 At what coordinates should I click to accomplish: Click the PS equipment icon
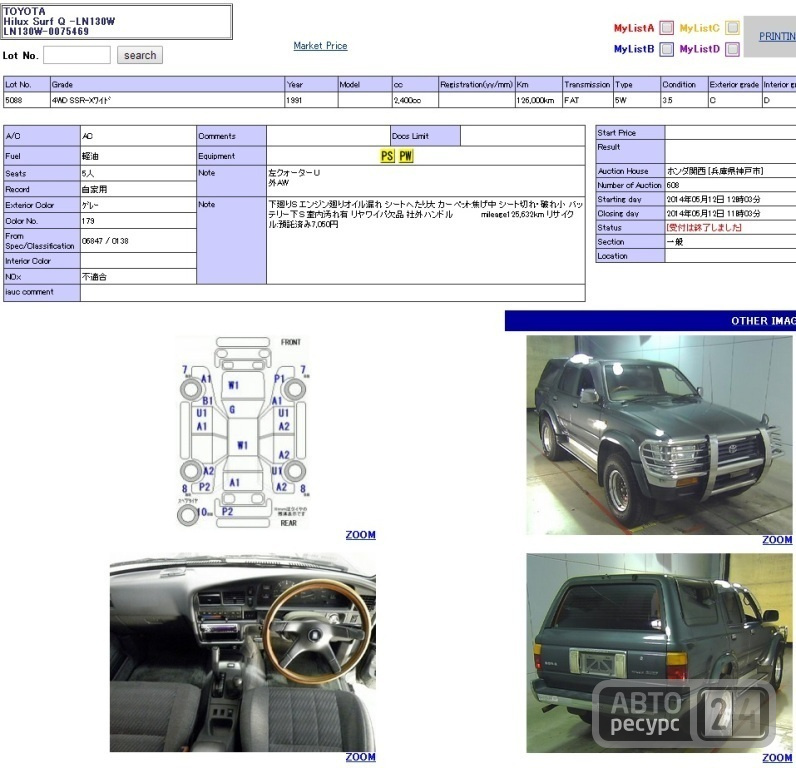[387, 156]
